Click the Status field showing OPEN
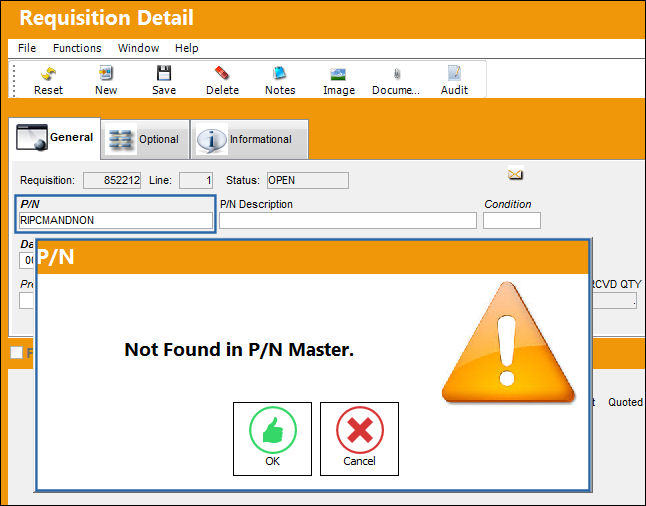 (x=308, y=180)
